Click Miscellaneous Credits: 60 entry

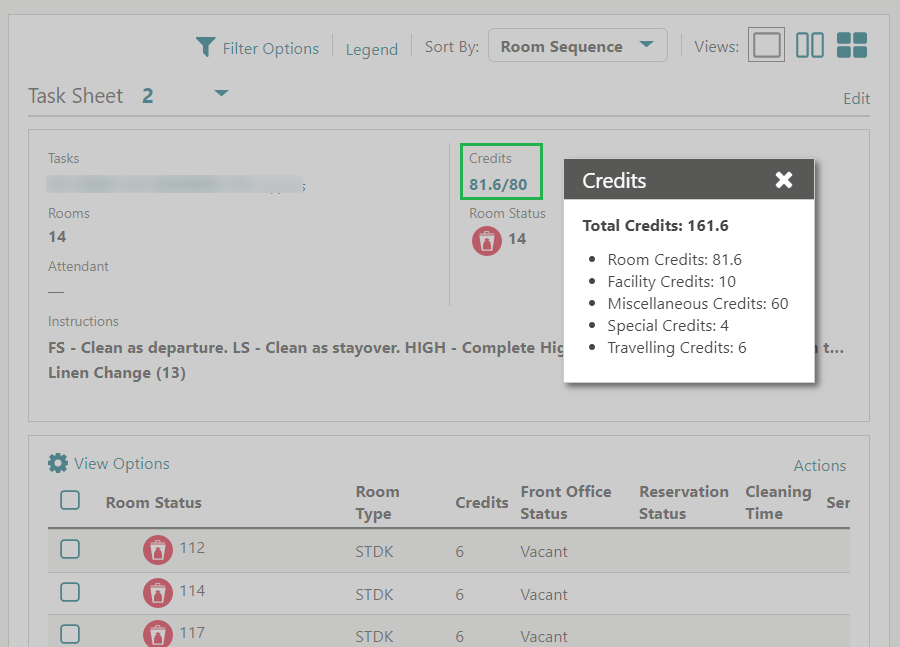[x=698, y=303]
